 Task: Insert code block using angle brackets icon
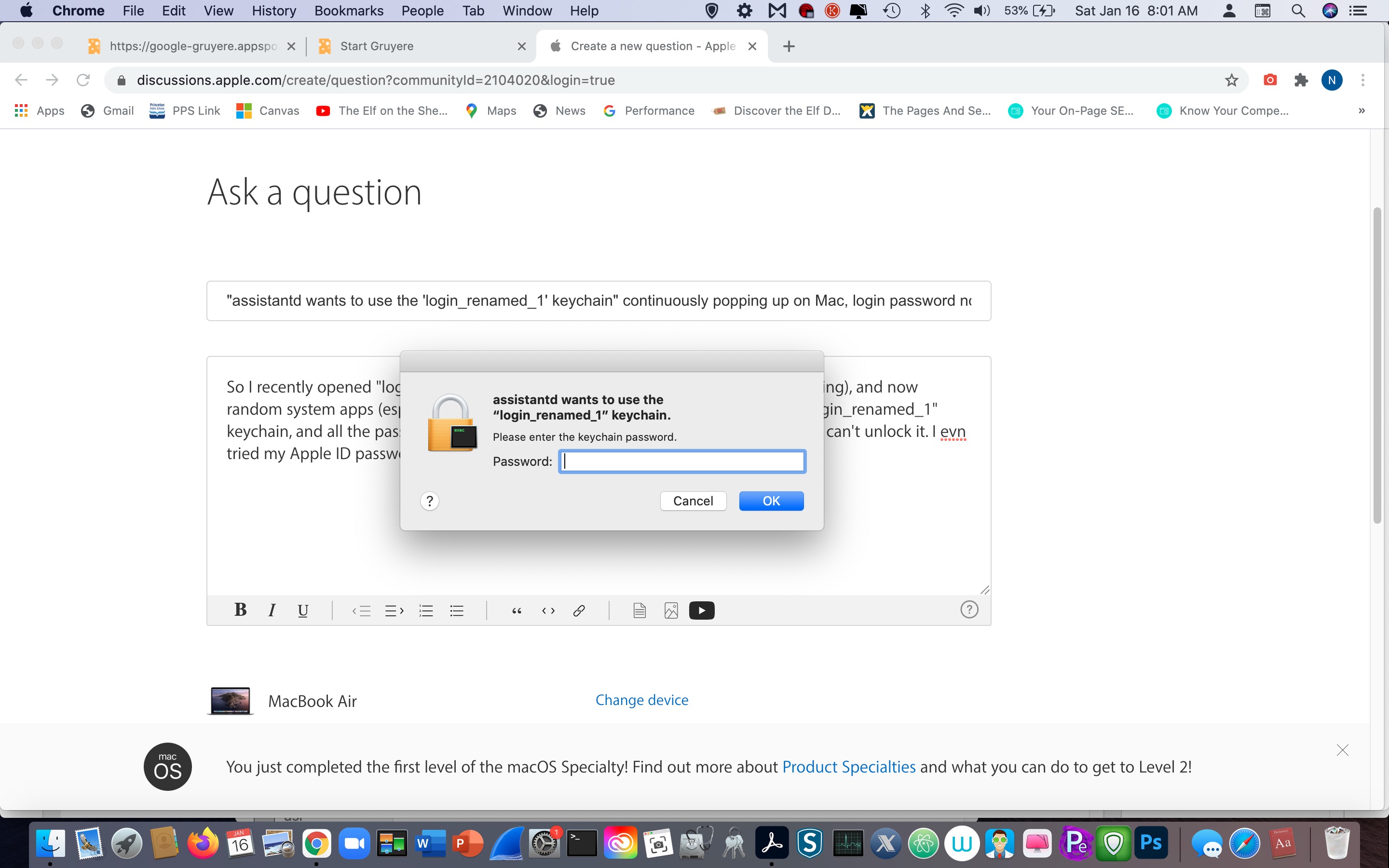coord(548,610)
